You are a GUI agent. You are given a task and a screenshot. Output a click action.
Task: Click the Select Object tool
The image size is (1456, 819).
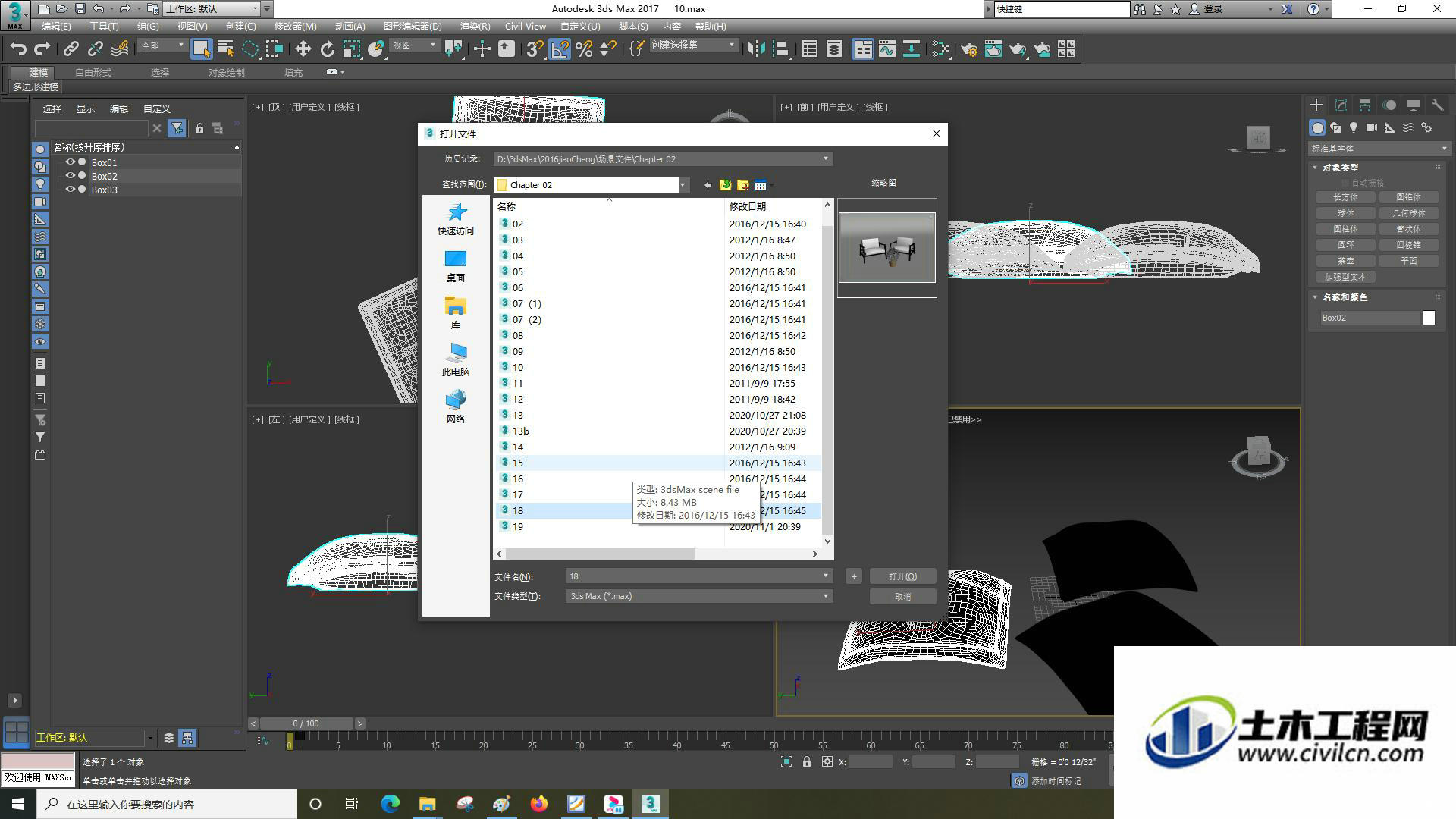[201, 49]
